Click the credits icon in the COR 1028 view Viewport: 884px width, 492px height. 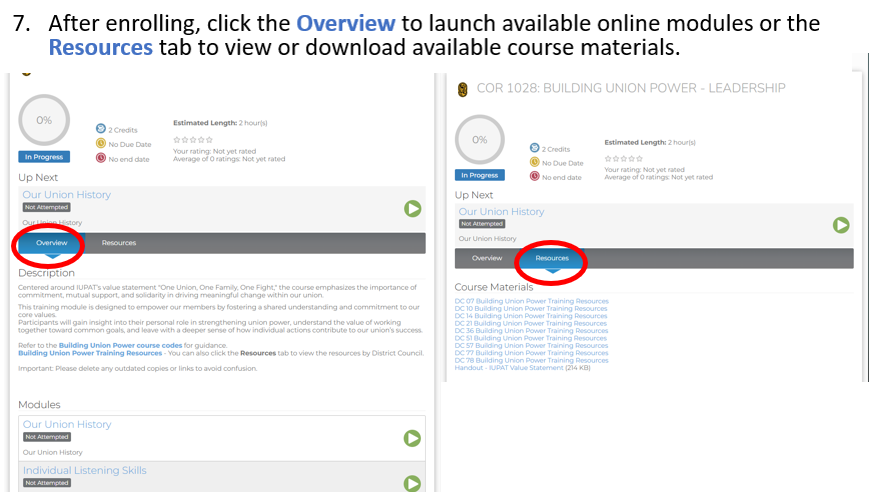tap(534, 148)
